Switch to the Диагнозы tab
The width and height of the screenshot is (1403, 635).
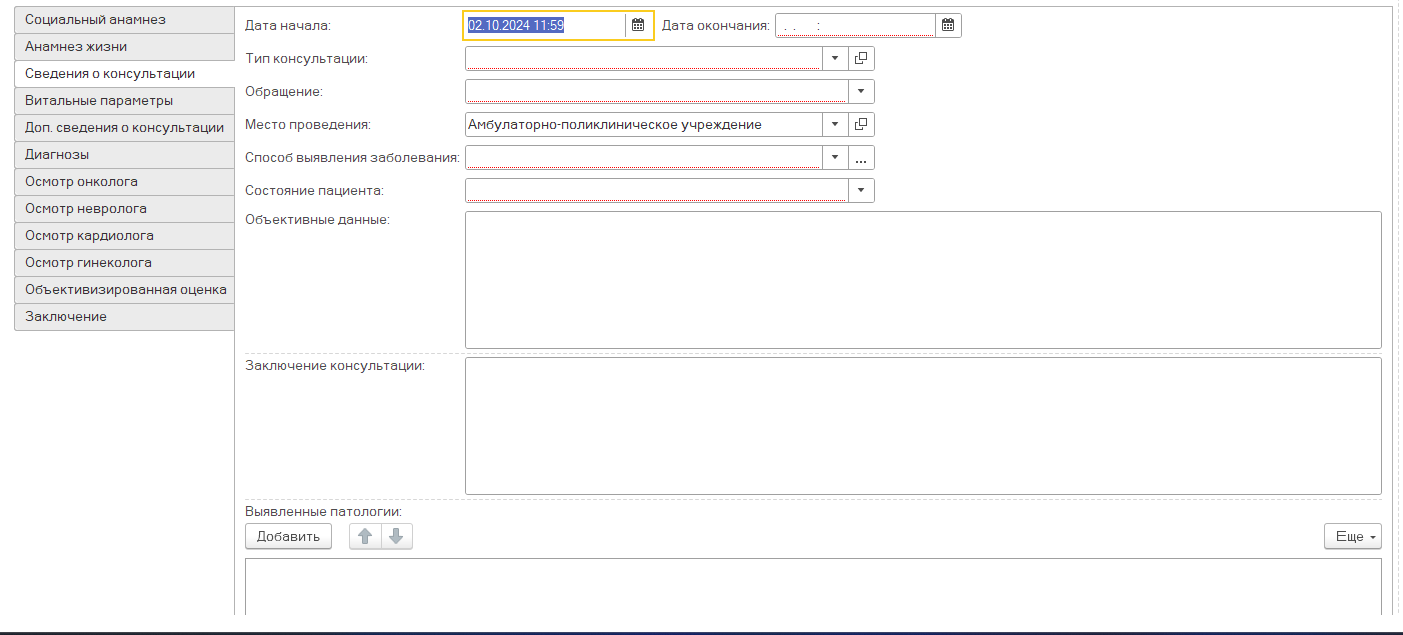(124, 155)
